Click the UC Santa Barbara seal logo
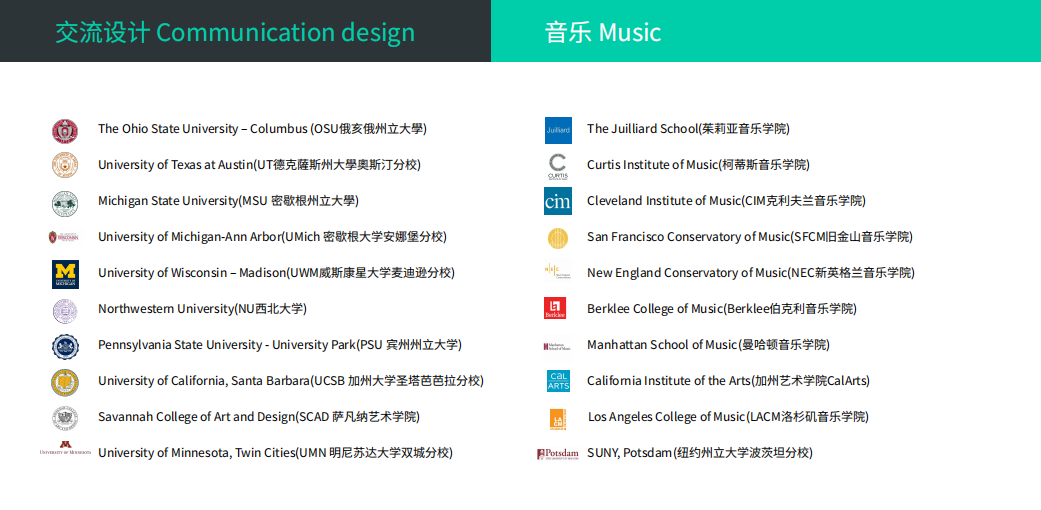Screen dimensions: 1041x510 (65, 382)
